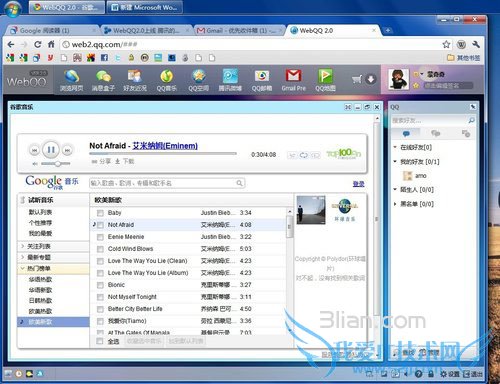
Task: Collapse the 在线好友[0] group
Action: pos(395,147)
